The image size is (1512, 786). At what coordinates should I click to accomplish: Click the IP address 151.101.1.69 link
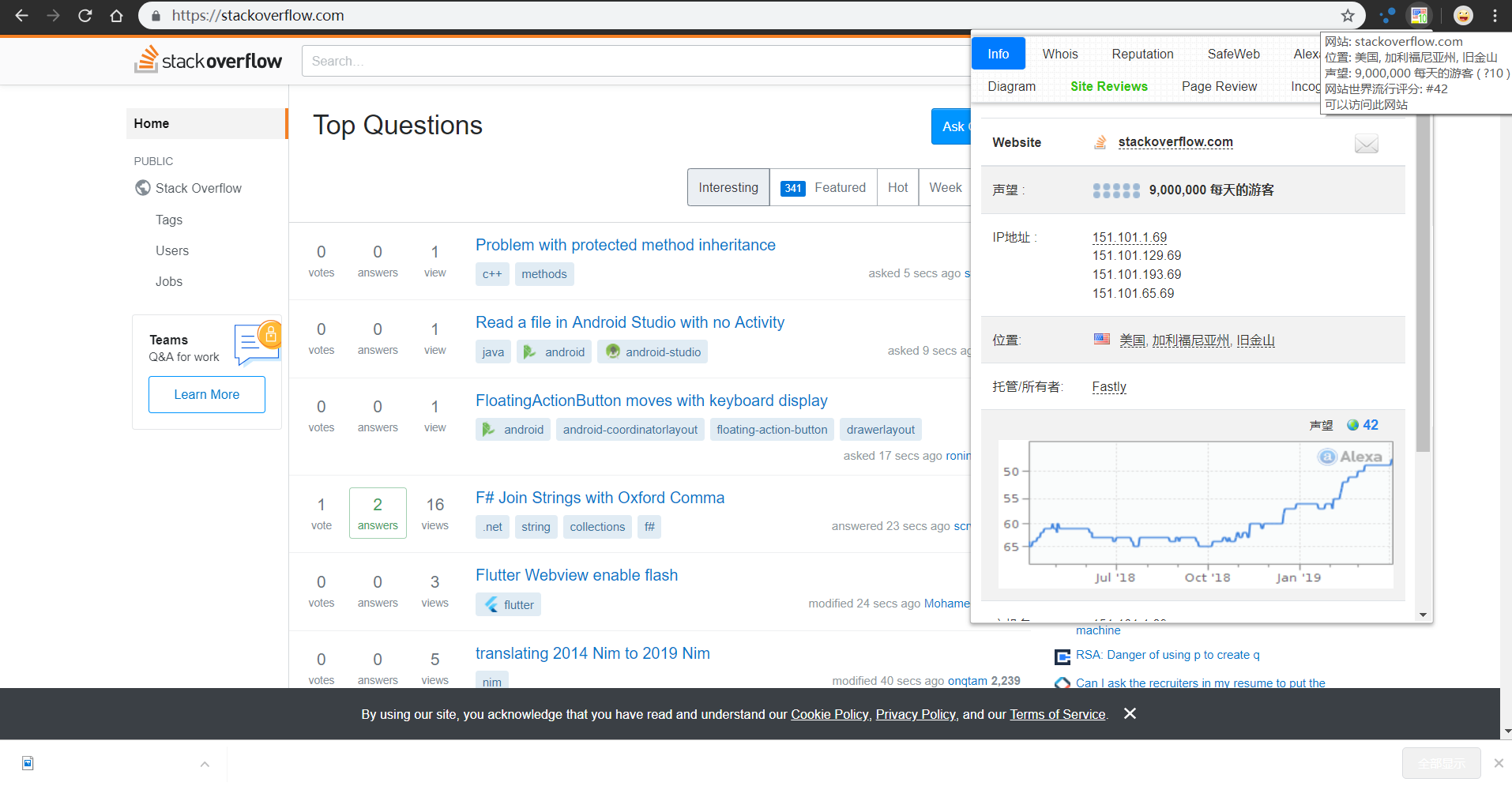(1130, 237)
